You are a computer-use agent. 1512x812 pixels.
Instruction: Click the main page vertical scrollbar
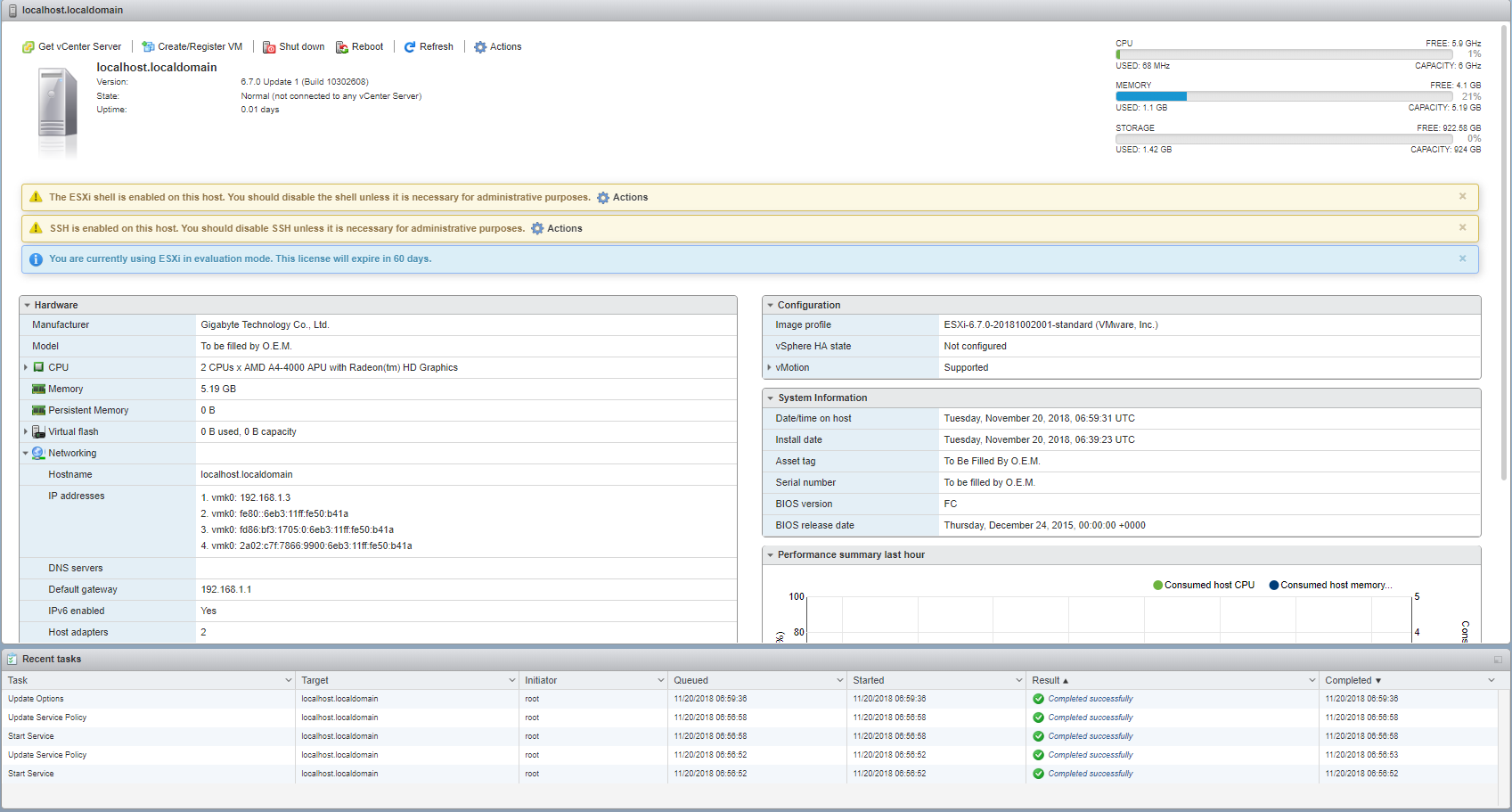[x=1505, y=253]
